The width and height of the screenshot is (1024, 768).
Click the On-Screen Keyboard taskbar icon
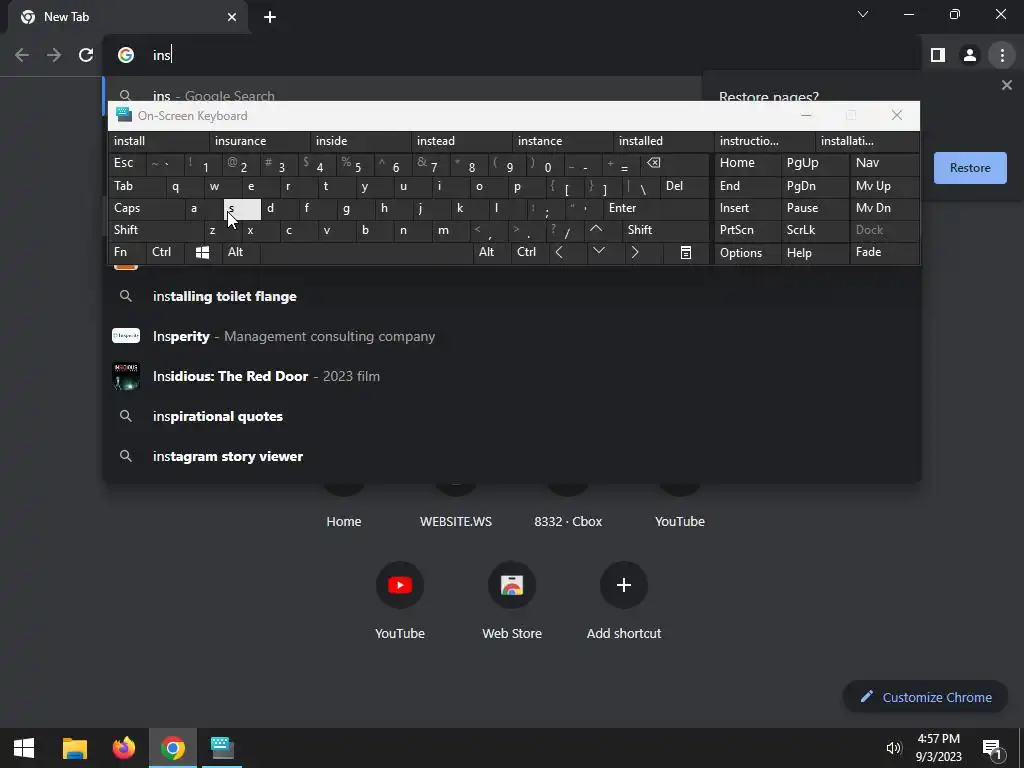tap(222, 748)
